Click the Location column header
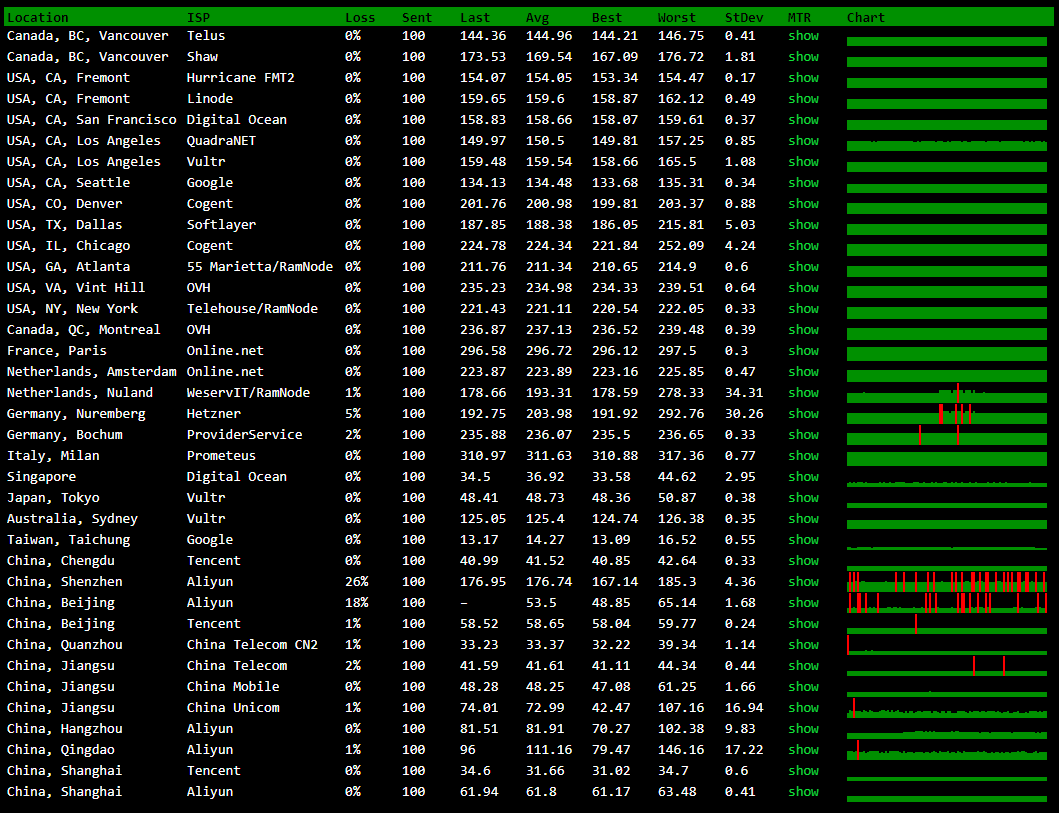 click(x=38, y=17)
